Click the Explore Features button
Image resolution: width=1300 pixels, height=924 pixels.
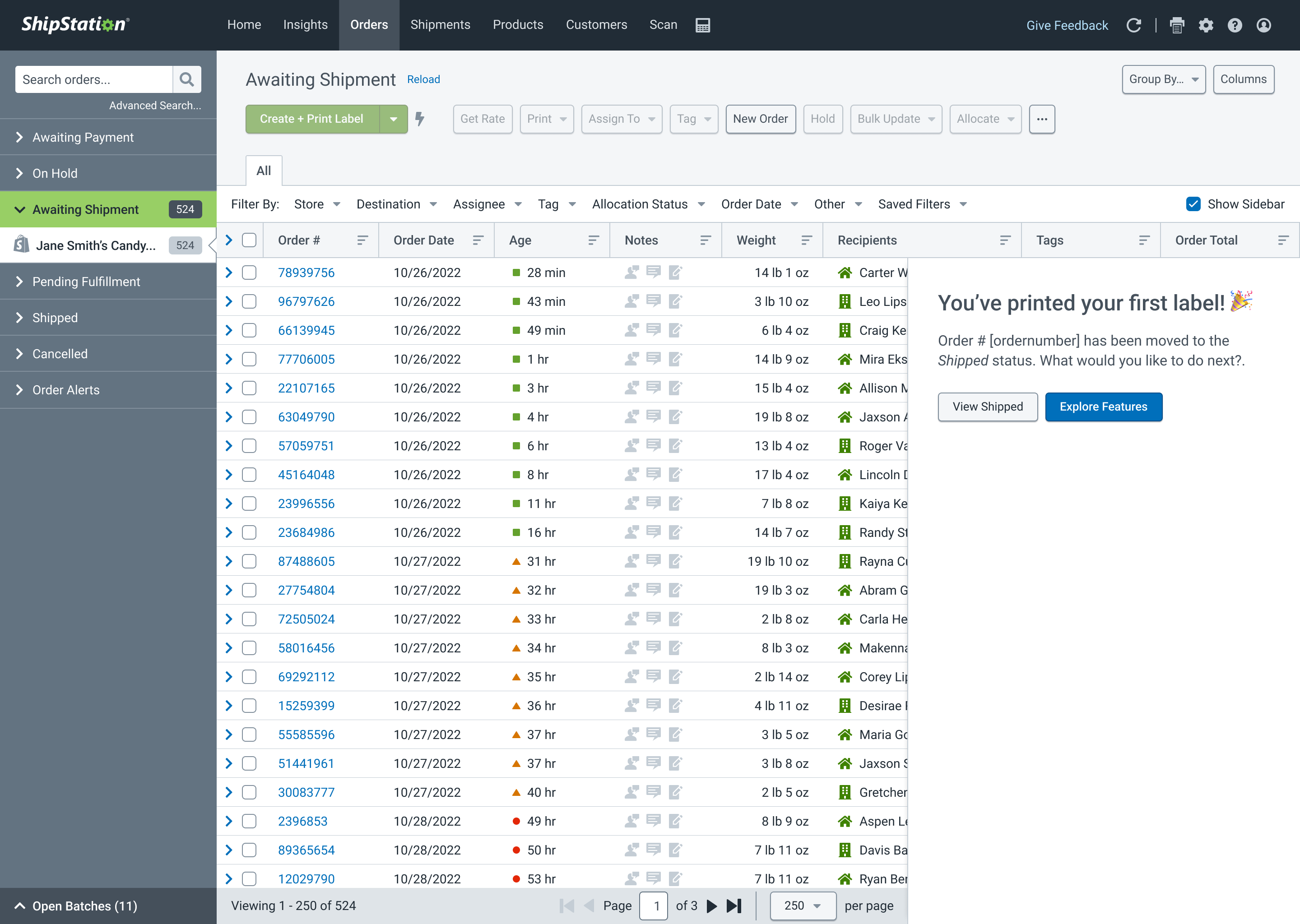tap(1102, 407)
